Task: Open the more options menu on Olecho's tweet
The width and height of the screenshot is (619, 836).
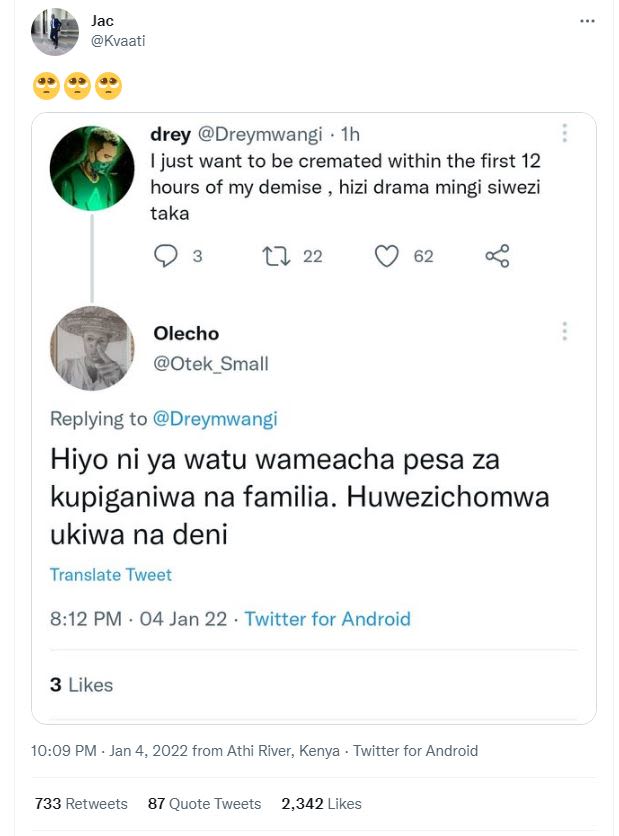Action: click(566, 330)
